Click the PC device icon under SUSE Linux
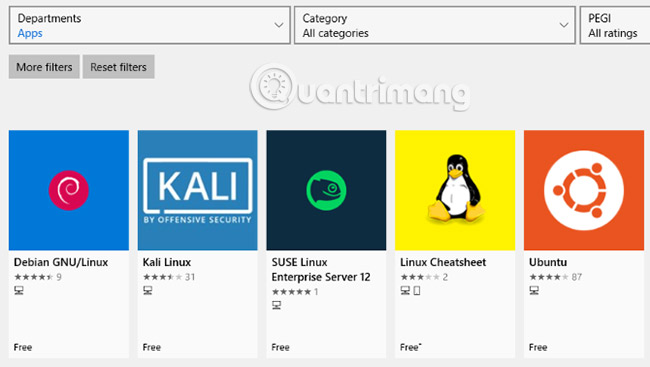Viewport: 650px width, 367px height. coord(276,306)
